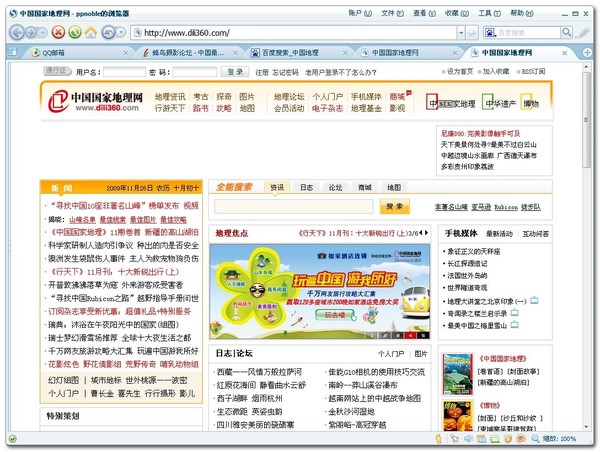The height and width of the screenshot is (452, 600).
Task: Open the 查看 menu
Action: [424, 13]
